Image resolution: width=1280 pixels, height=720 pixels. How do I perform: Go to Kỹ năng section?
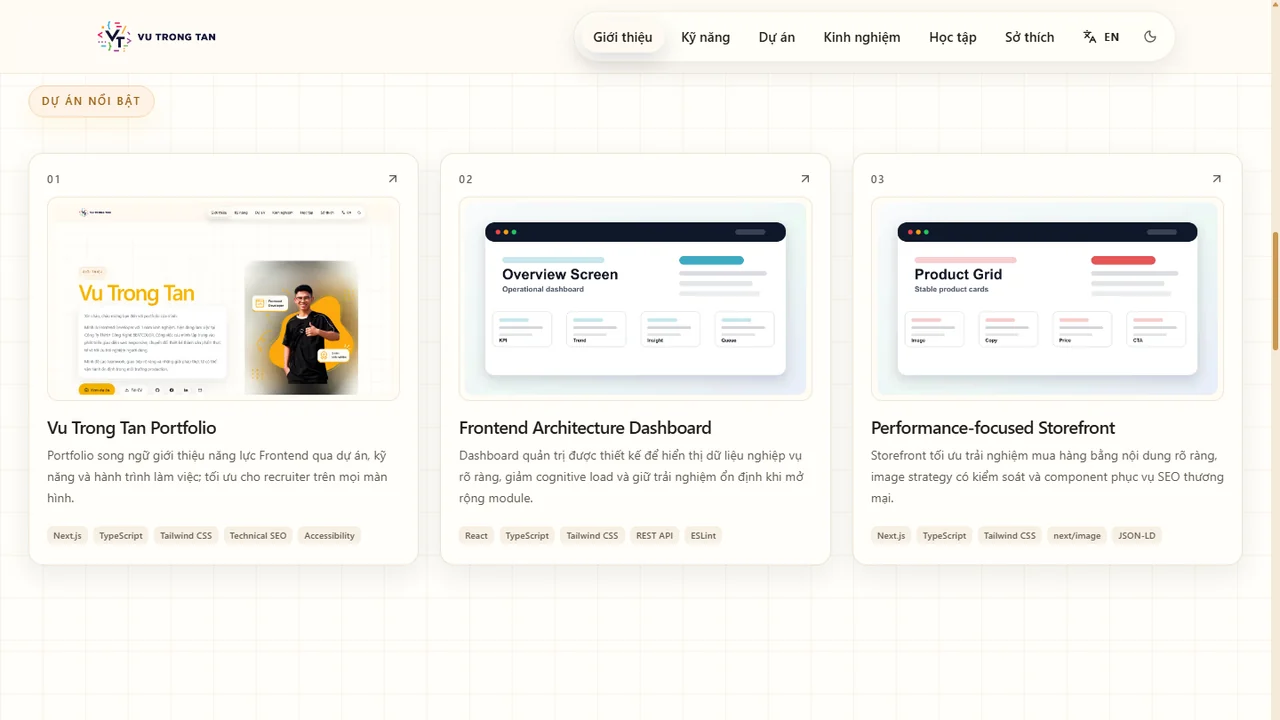(x=706, y=37)
